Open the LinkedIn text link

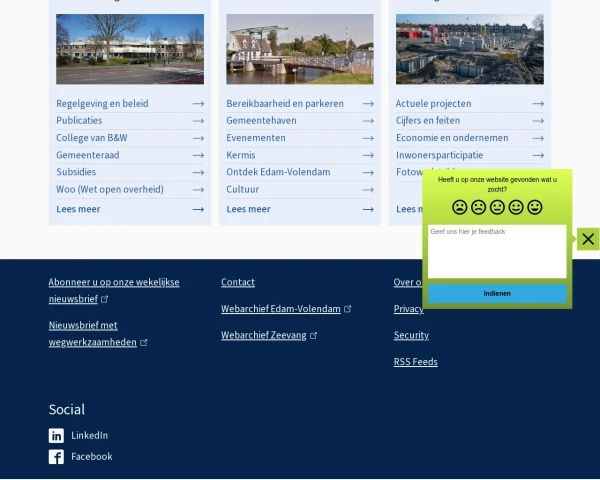(x=90, y=436)
